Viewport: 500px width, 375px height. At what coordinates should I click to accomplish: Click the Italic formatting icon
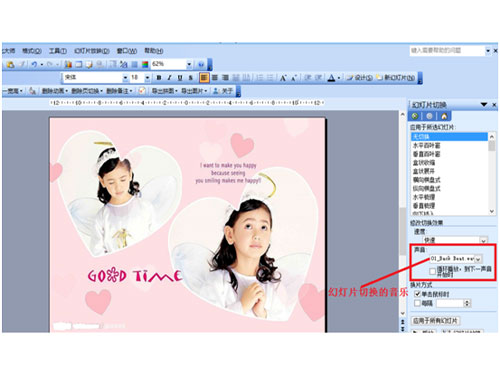(169, 78)
